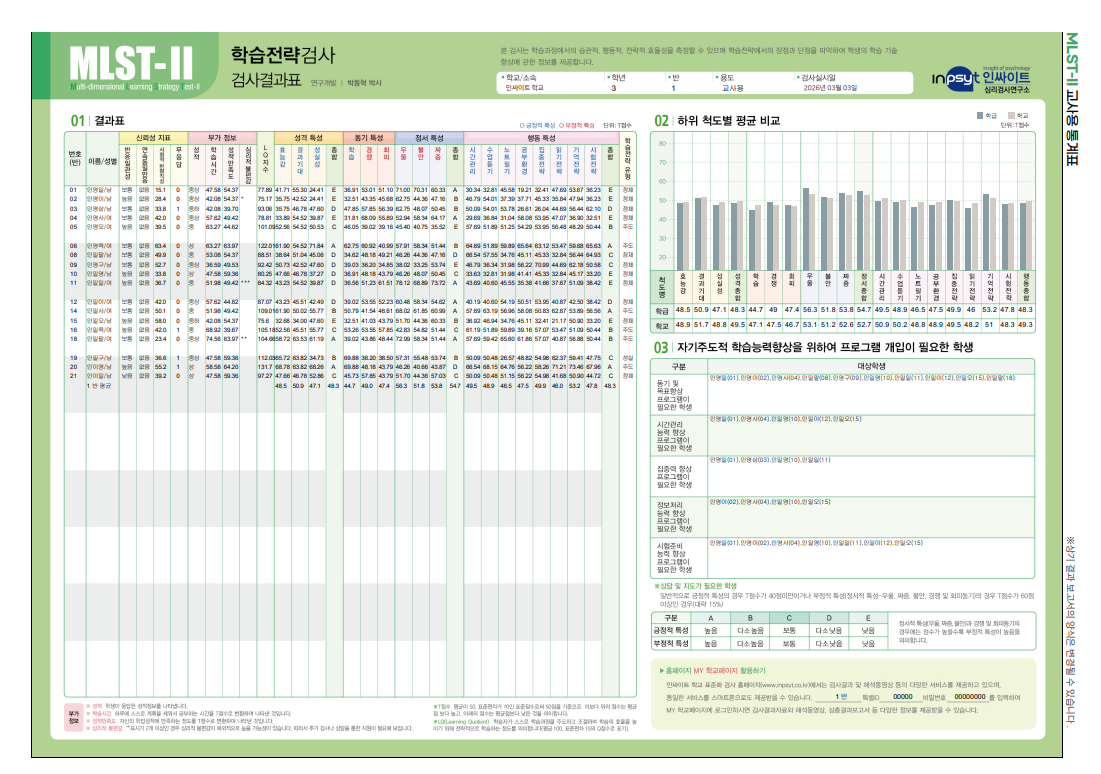1101x774 pixels.
Task: Click the 이름/성별 column header
Action: pos(102,161)
